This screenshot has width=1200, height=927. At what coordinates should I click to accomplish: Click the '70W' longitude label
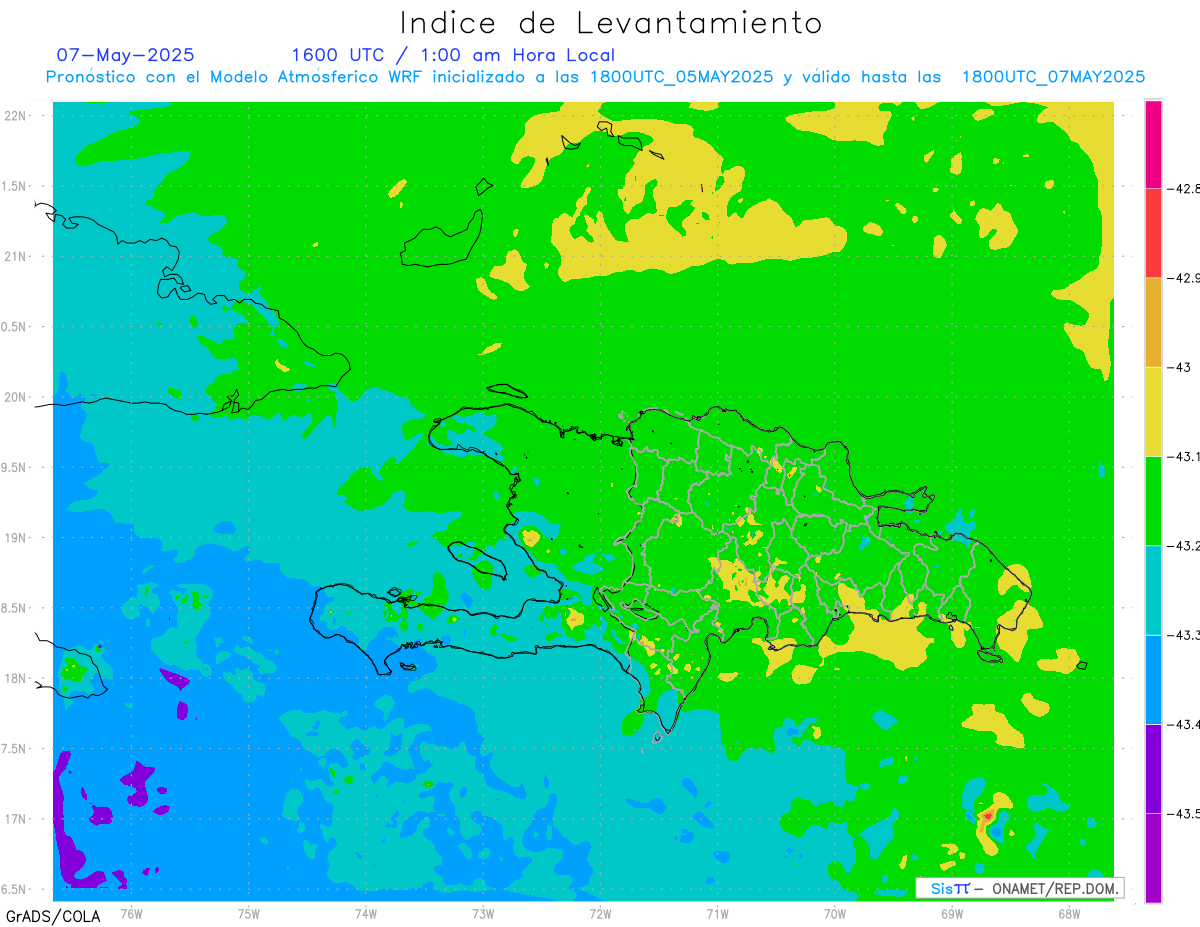click(x=835, y=914)
